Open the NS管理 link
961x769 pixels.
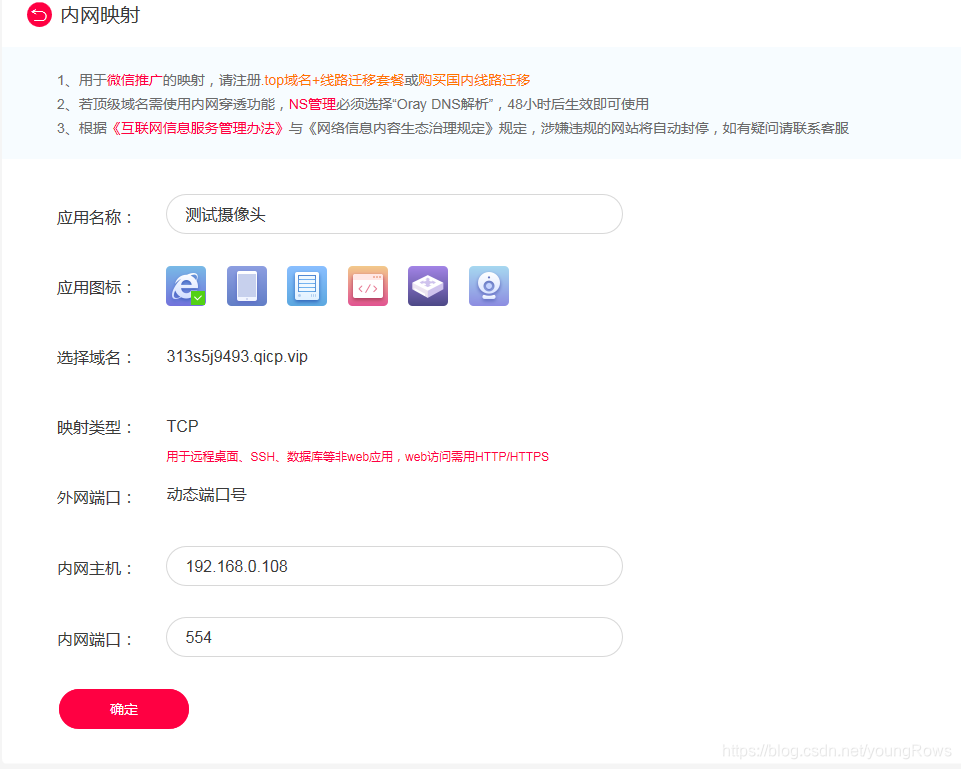(313, 104)
